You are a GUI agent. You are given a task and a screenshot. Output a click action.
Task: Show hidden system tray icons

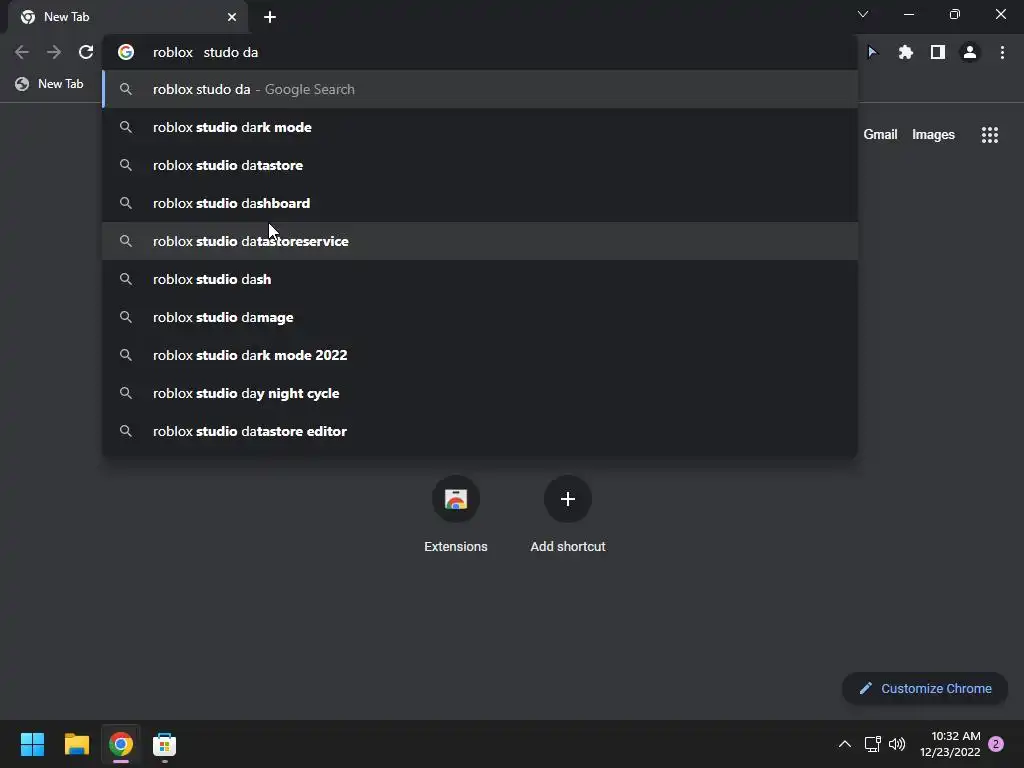[844, 744]
